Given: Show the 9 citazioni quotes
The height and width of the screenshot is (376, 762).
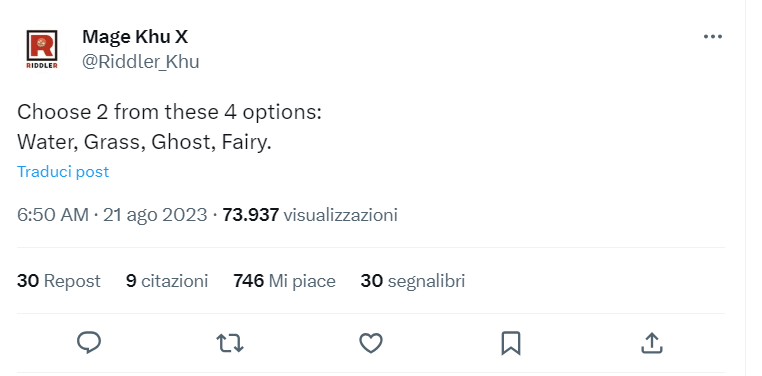Looking at the screenshot, I should tap(167, 281).
